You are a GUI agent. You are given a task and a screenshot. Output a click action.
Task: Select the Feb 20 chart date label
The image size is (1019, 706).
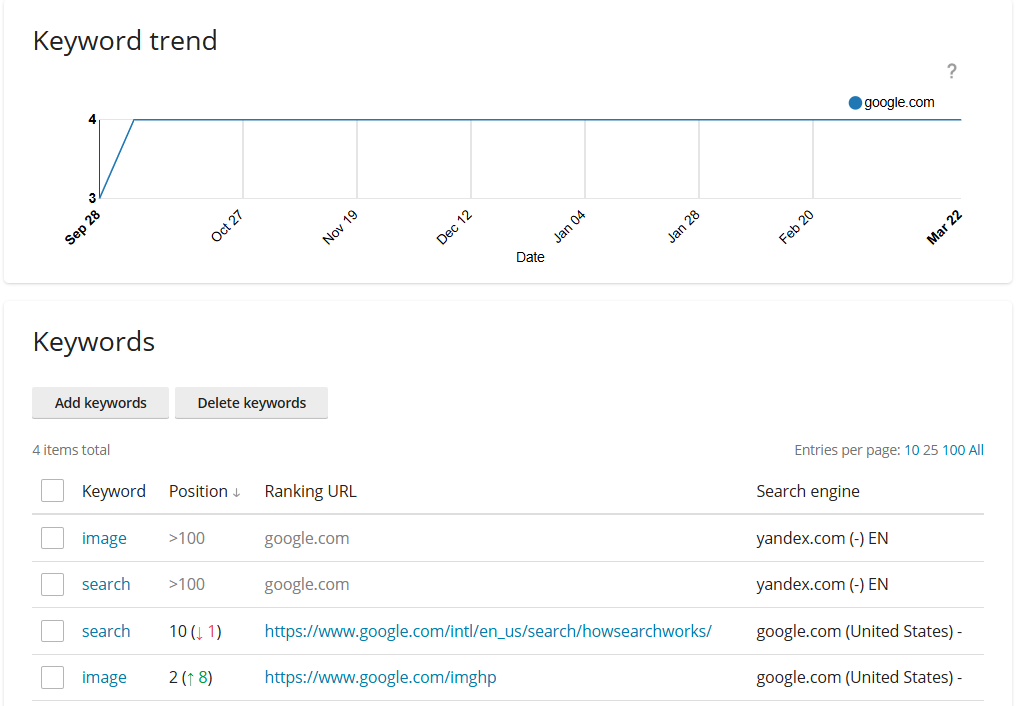click(x=796, y=227)
